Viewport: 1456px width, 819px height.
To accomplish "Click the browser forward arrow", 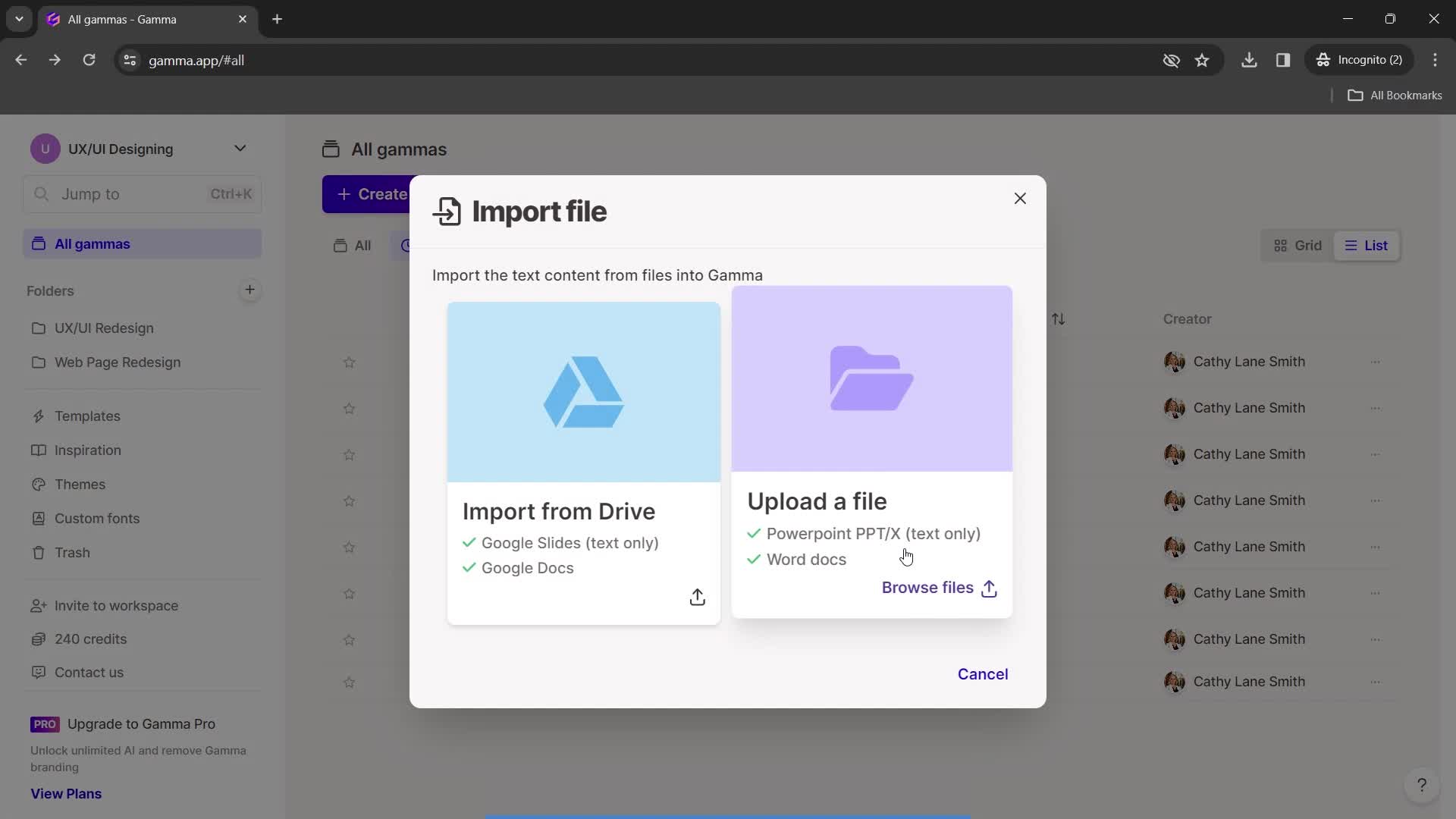I will coord(55,60).
